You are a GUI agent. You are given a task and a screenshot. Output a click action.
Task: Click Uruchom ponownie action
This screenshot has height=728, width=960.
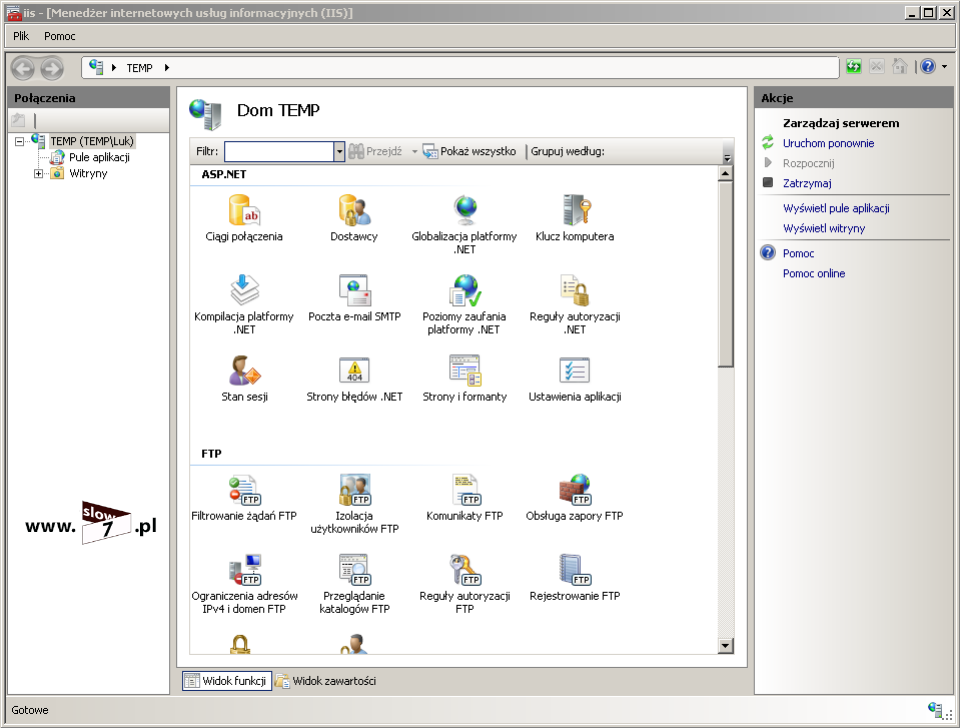tap(828, 143)
